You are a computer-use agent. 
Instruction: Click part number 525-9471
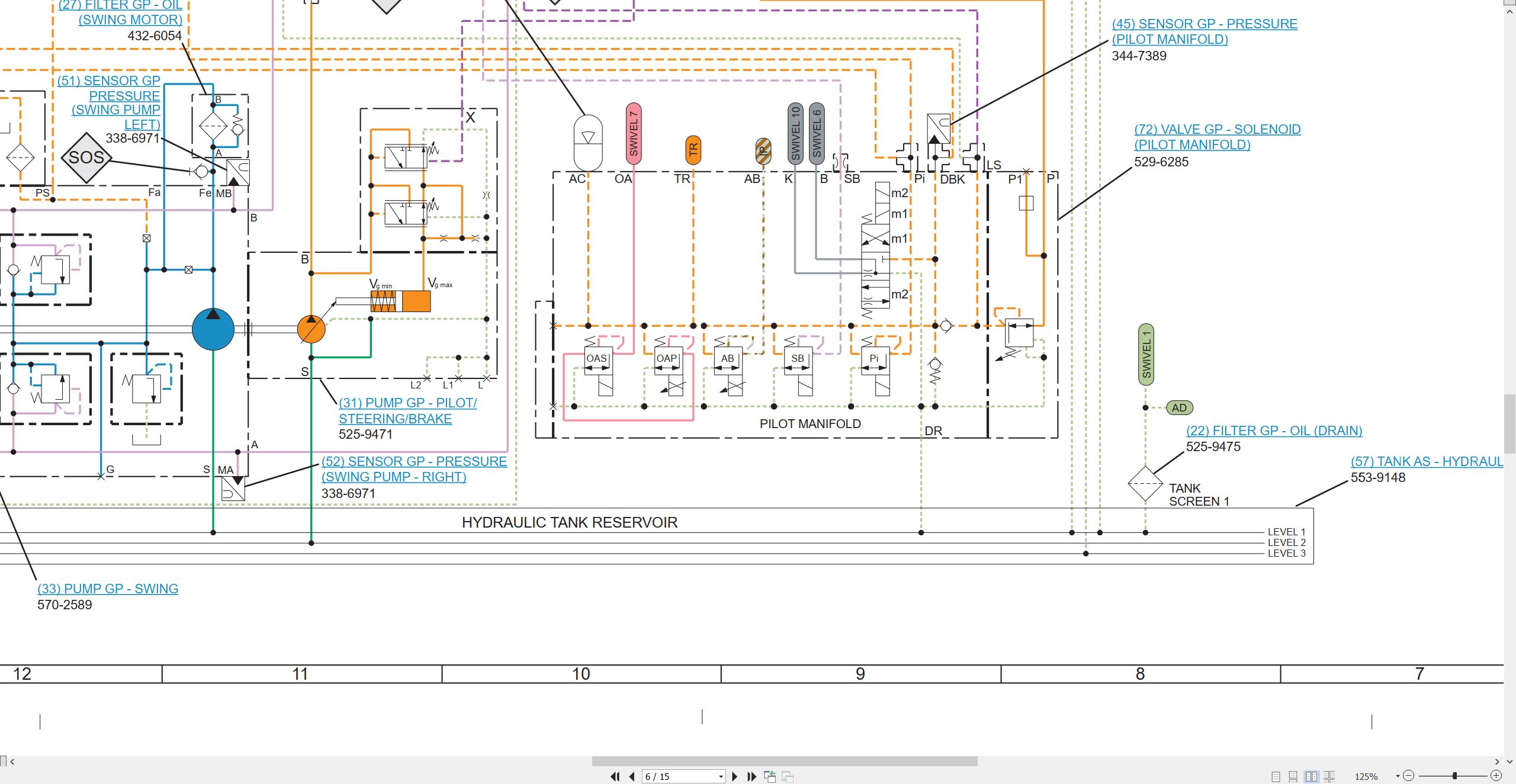pyautogui.click(x=365, y=434)
